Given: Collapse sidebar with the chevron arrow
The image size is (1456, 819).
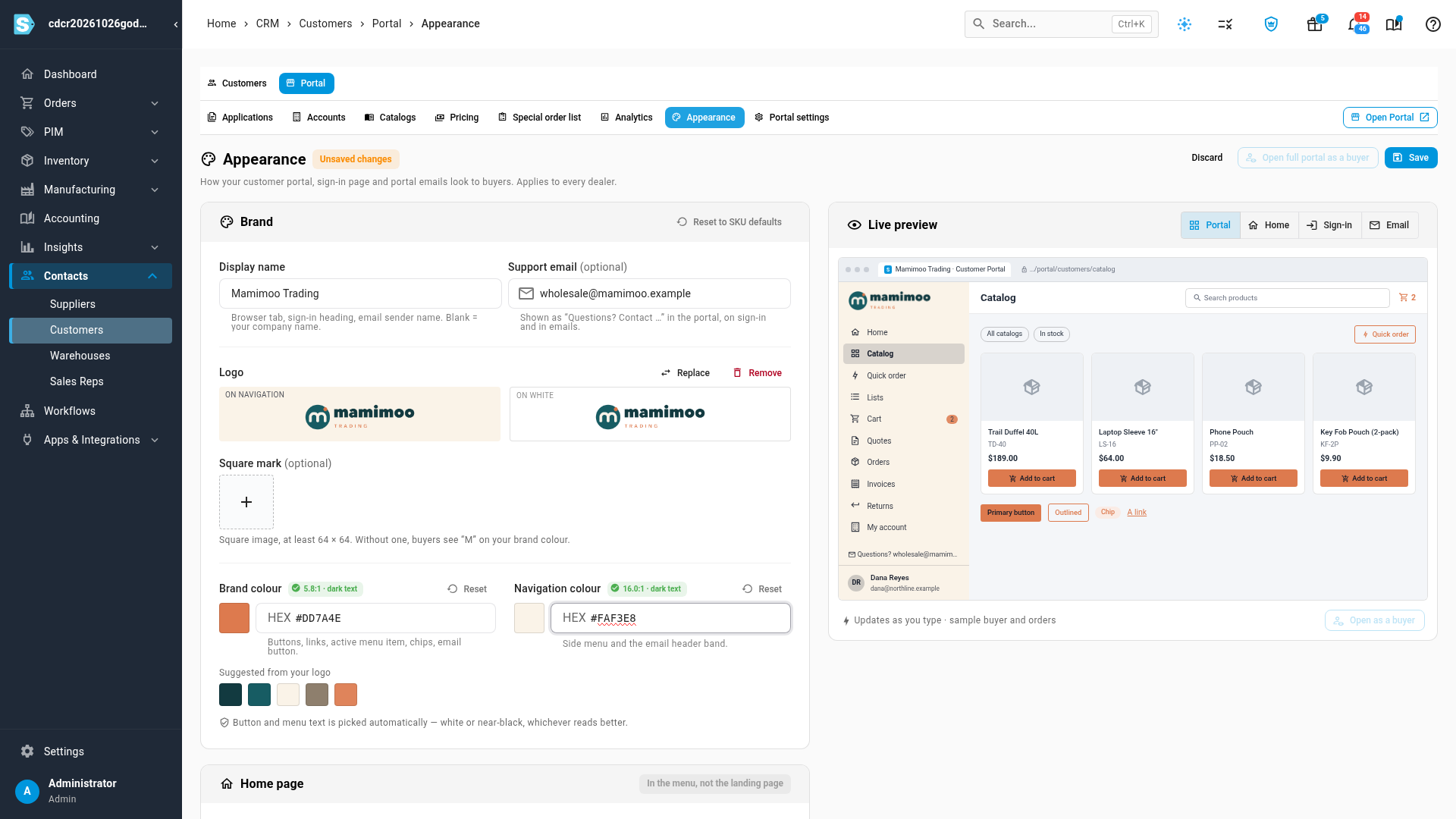Looking at the screenshot, I should click(x=176, y=24).
